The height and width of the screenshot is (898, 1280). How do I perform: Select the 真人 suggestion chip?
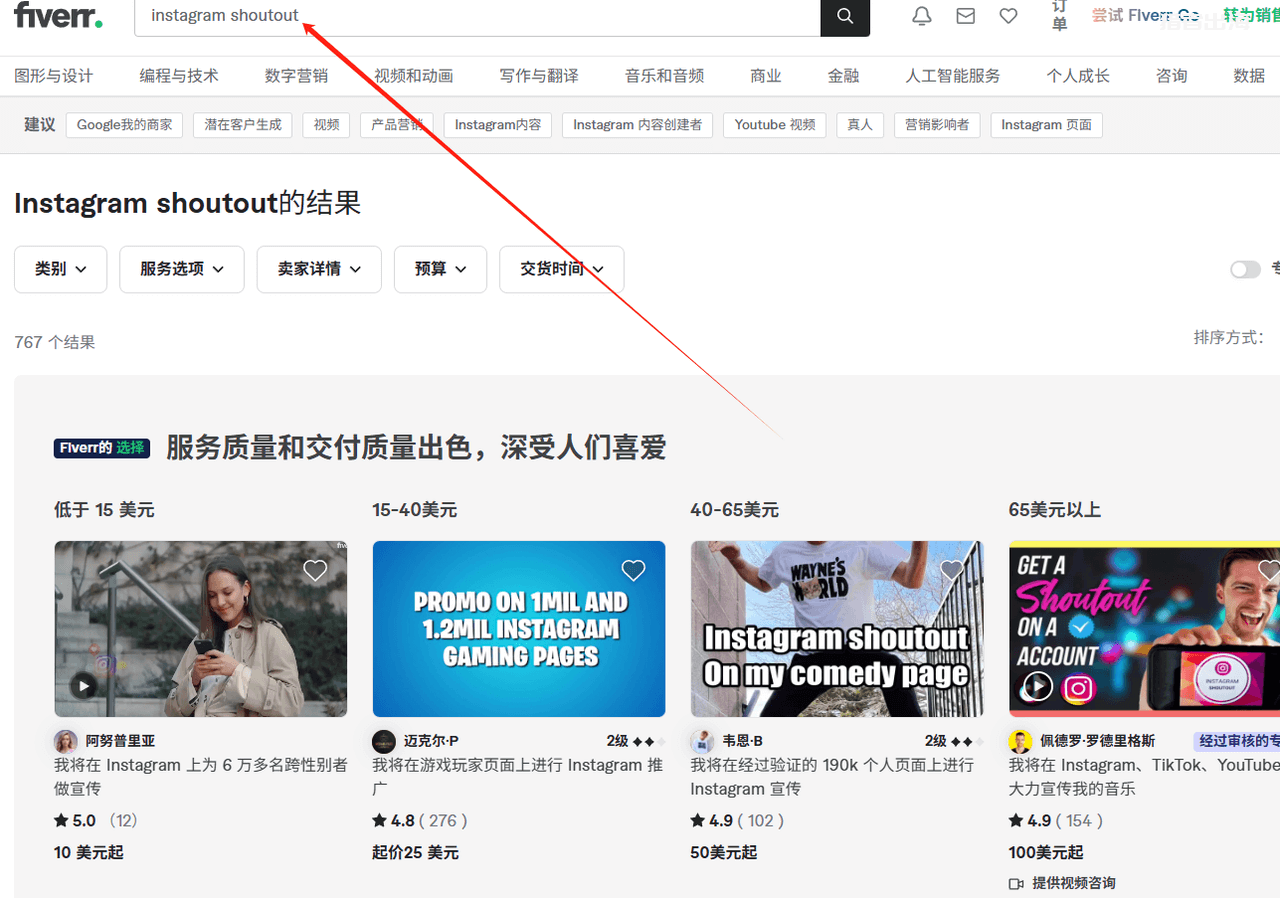(x=860, y=125)
